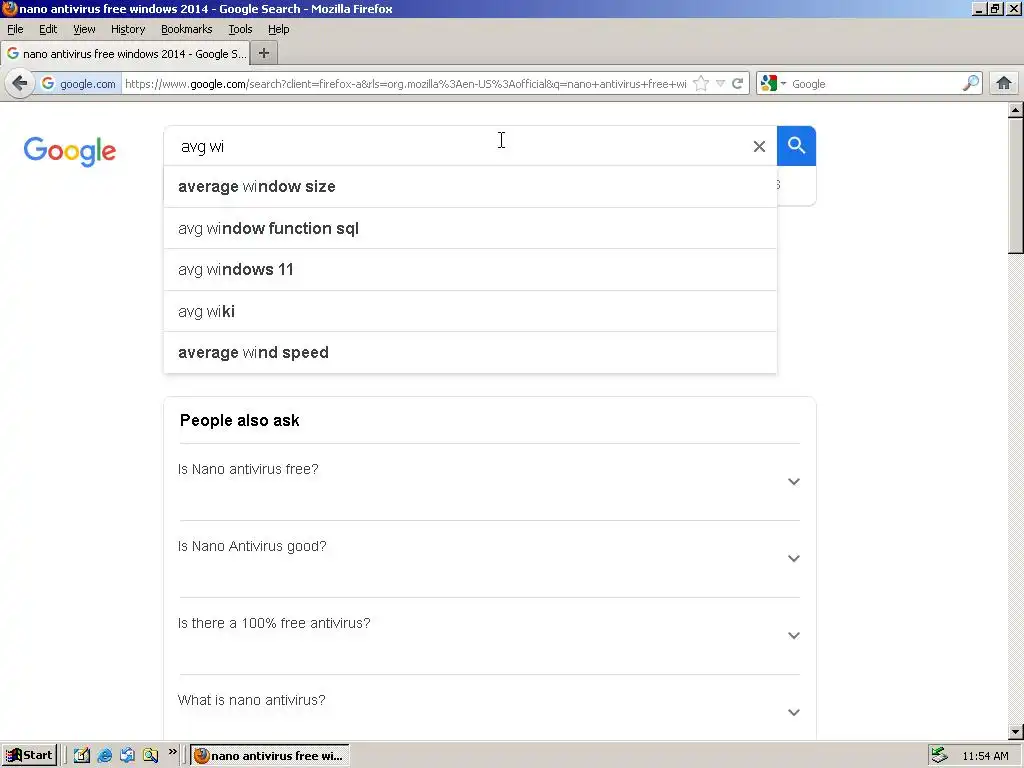This screenshot has width=1024, height=768.
Task: Click the magnifier in Firefox search box
Action: [x=971, y=84]
